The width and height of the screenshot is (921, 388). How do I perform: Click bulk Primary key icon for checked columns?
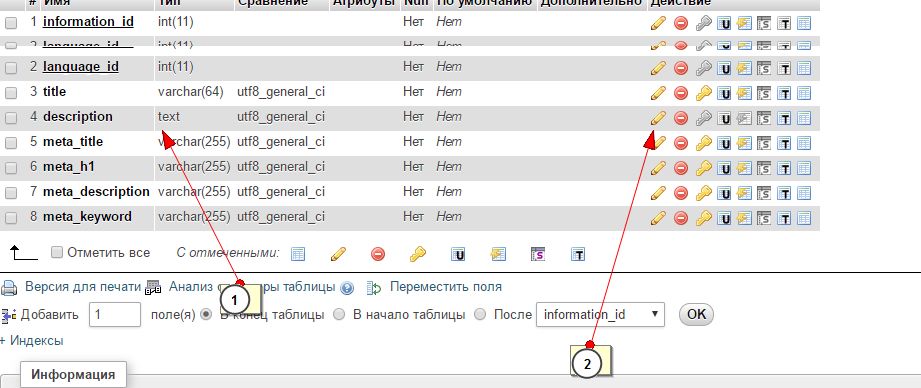[418, 254]
